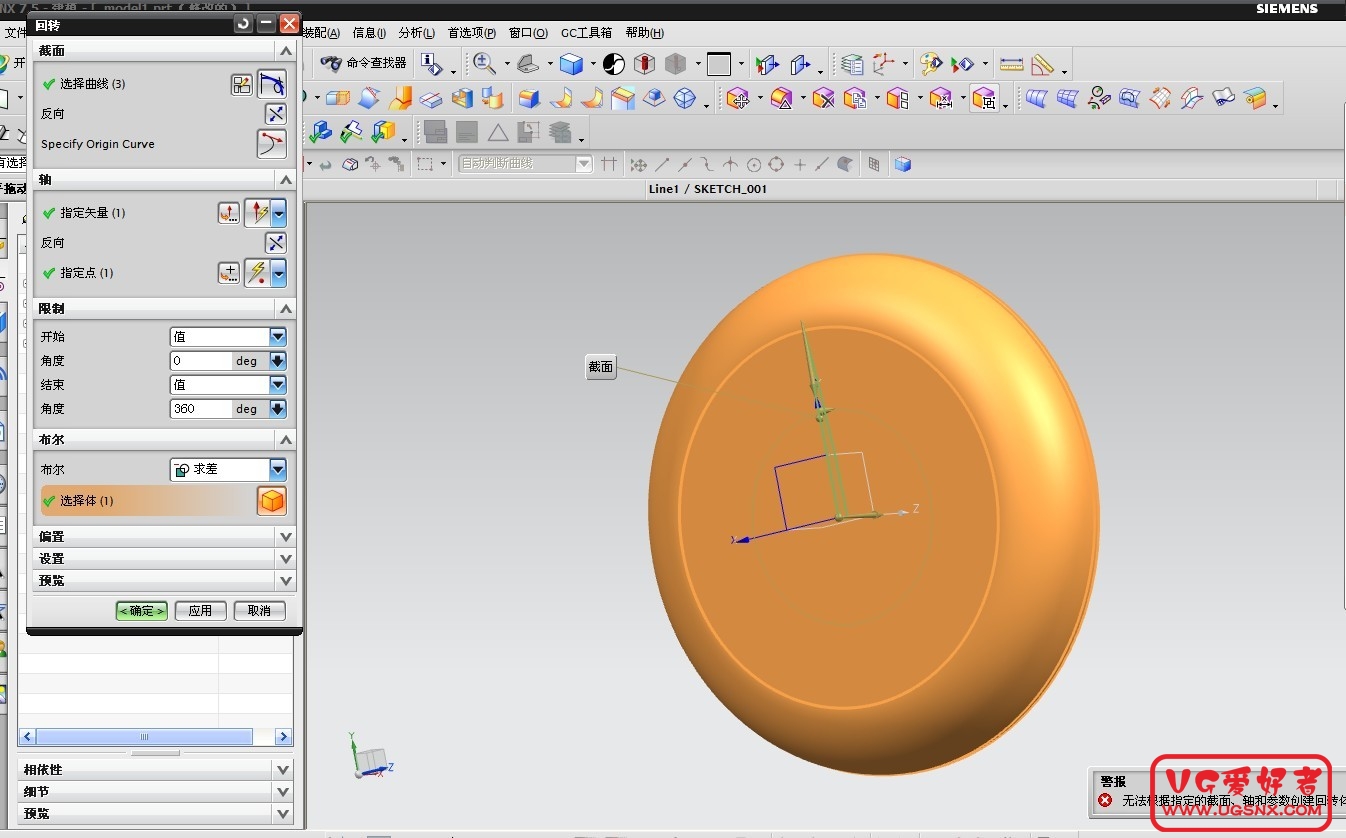Click the end angle field showing 360
Viewport: 1346px width, 838px height.
(x=201, y=409)
